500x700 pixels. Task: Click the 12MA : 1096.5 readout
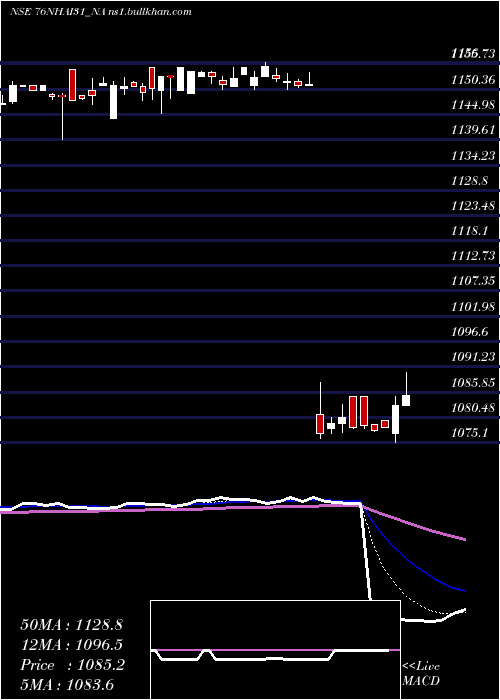coord(72,645)
